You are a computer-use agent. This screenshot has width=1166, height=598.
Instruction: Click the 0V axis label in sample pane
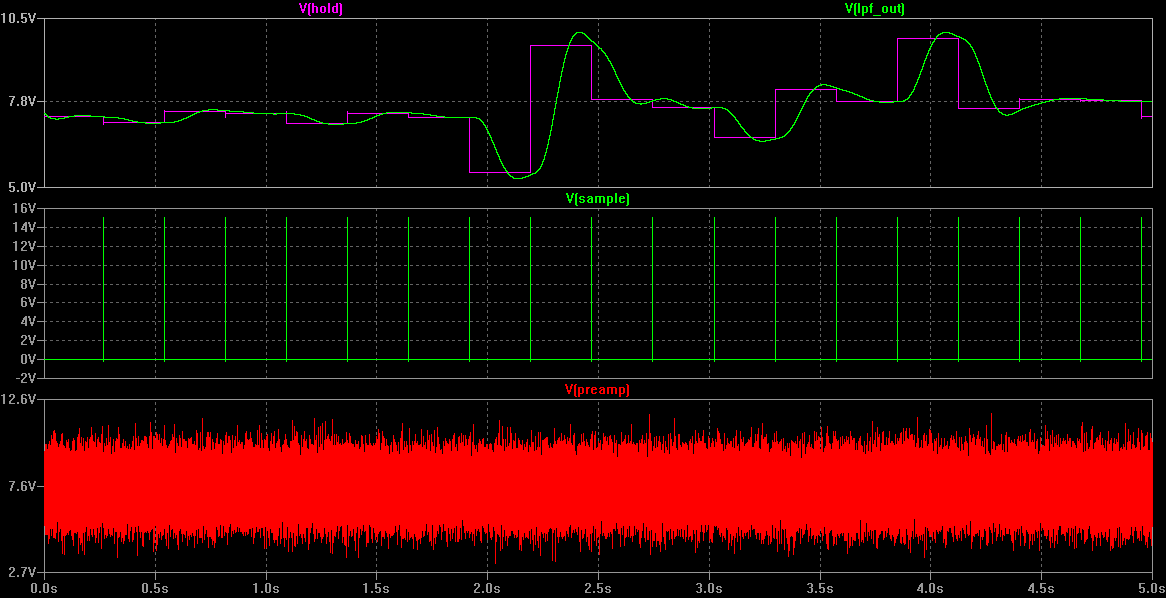[29, 360]
